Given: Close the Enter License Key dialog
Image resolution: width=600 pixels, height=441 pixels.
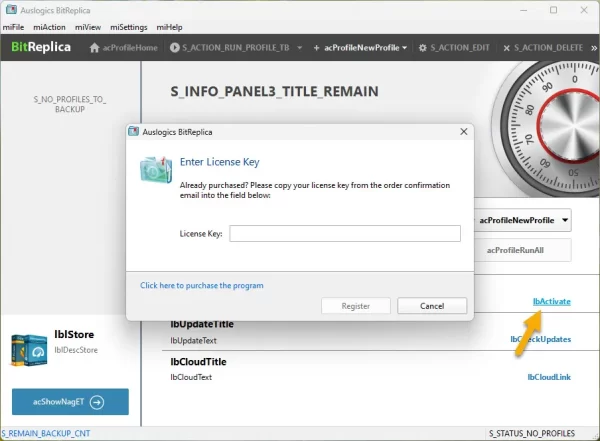Looking at the screenshot, I should coord(464,132).
